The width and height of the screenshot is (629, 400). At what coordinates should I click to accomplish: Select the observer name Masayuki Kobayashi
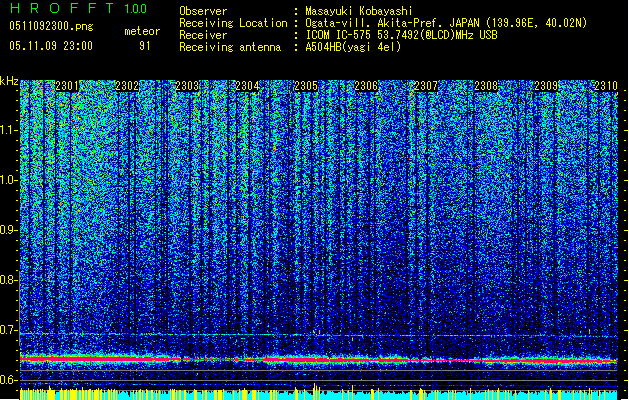click(x=359, y=11)
